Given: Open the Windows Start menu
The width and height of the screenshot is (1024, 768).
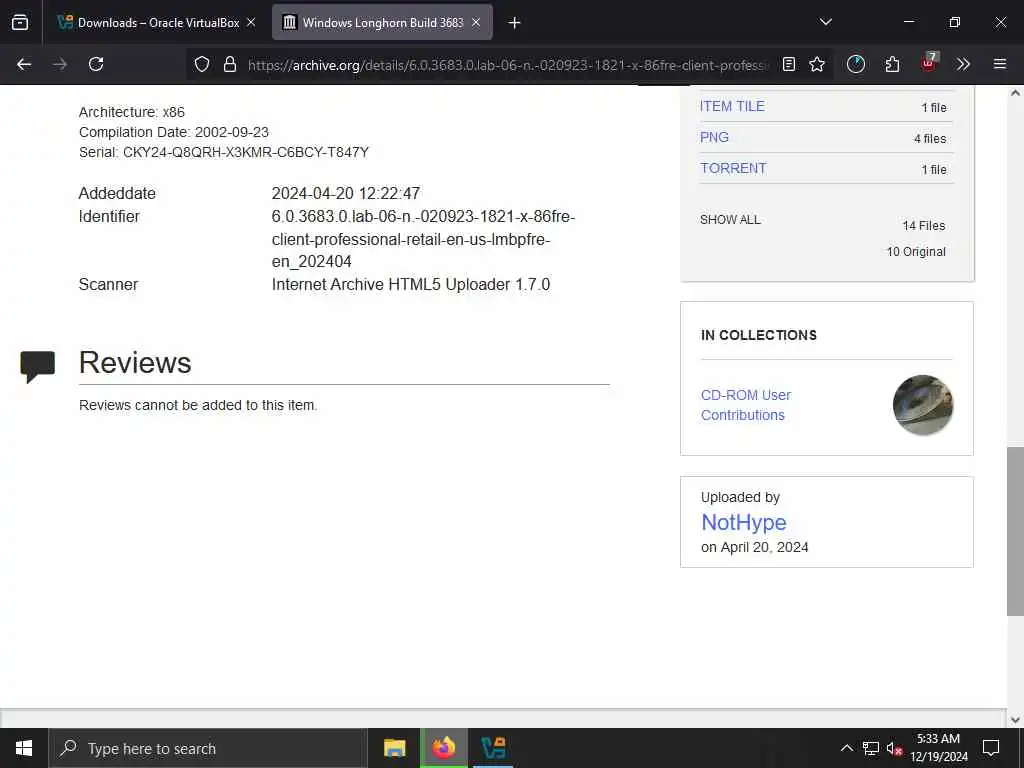Looking at the screenshot, I should pos(24,748).
